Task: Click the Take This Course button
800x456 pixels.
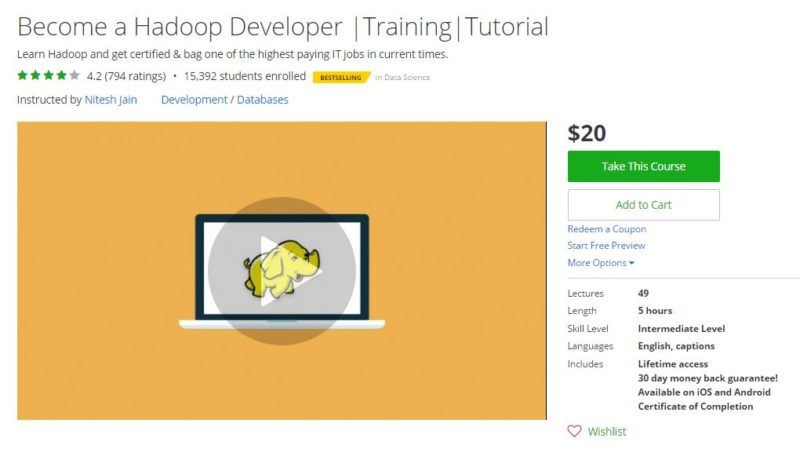Action: [643, 166]
